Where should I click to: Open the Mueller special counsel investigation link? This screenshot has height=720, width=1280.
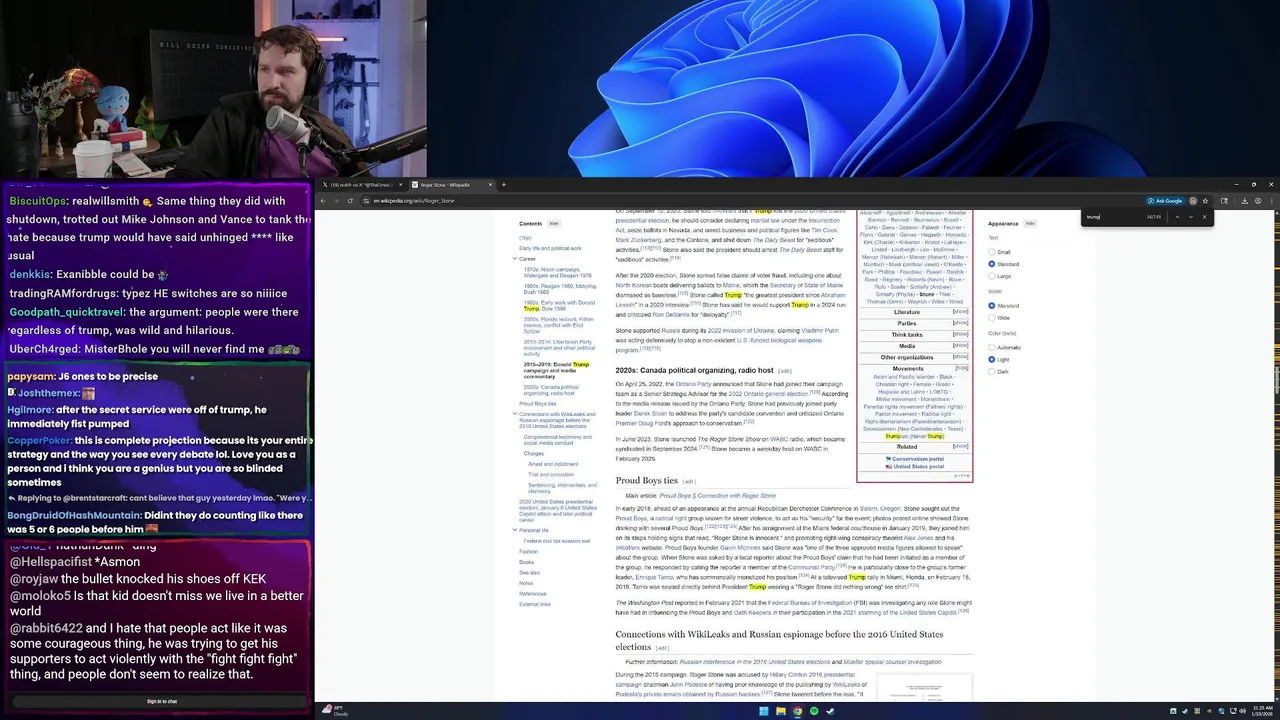pyautogui.click(x=892, y=662)
